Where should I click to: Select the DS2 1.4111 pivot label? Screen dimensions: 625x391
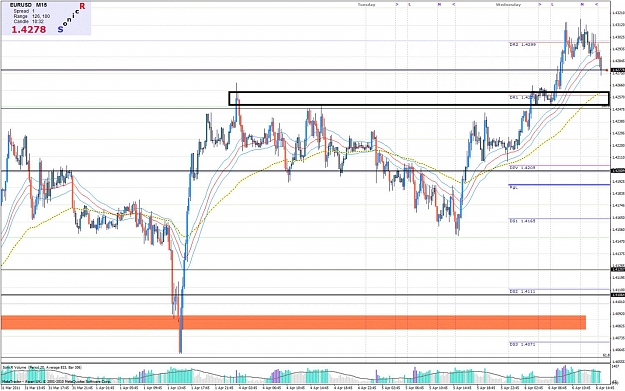click(x=523, y=291)
